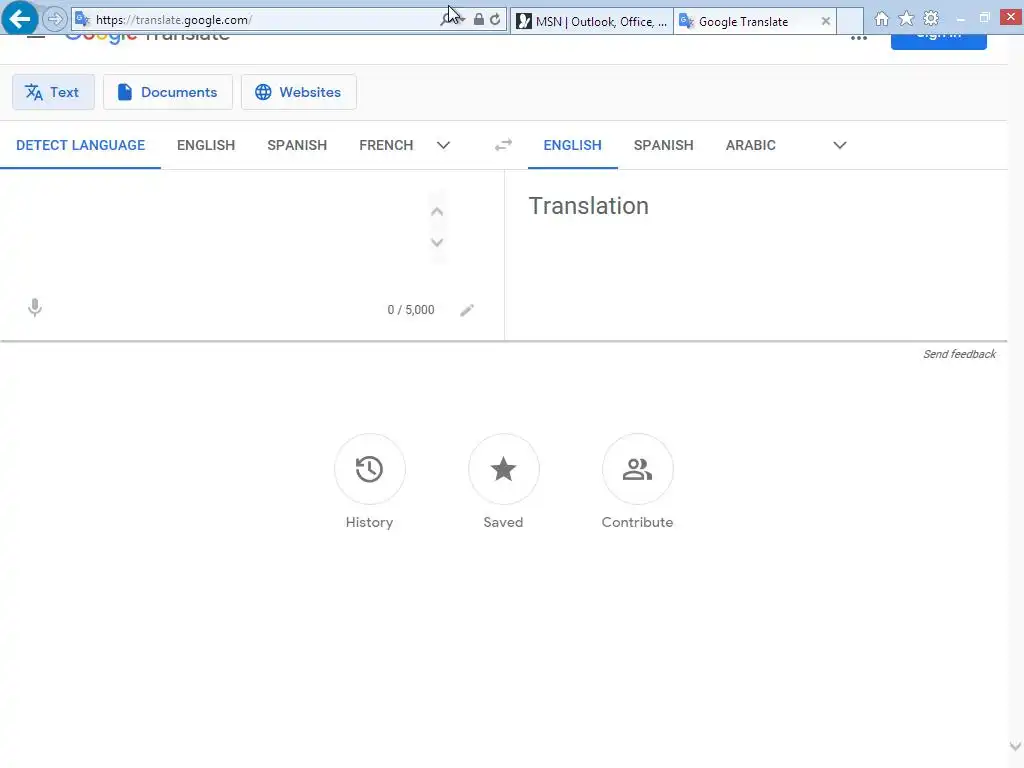Click the blue Sign in button

[x=938, y=40]
